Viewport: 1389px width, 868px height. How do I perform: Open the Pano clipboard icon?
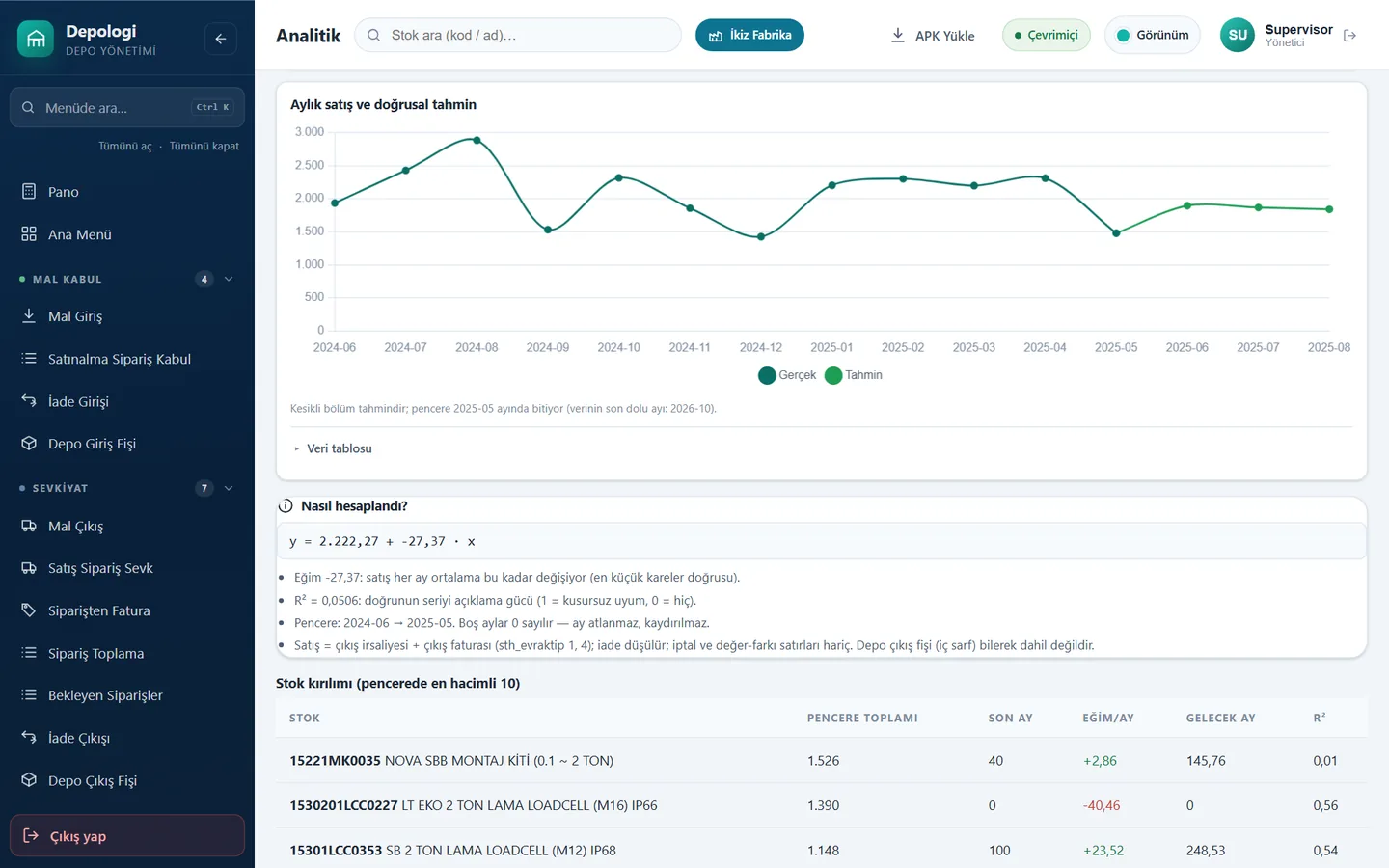[29, 192]
